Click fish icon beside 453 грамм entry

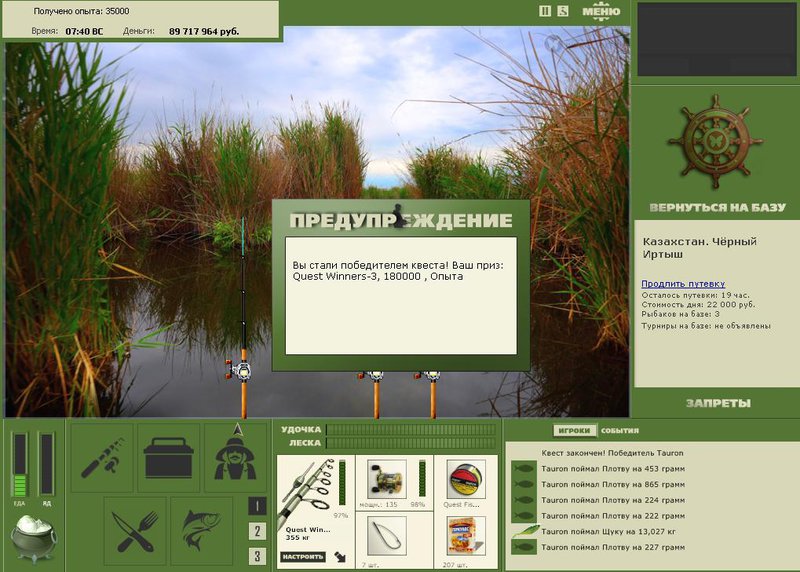tap(524, 468)
